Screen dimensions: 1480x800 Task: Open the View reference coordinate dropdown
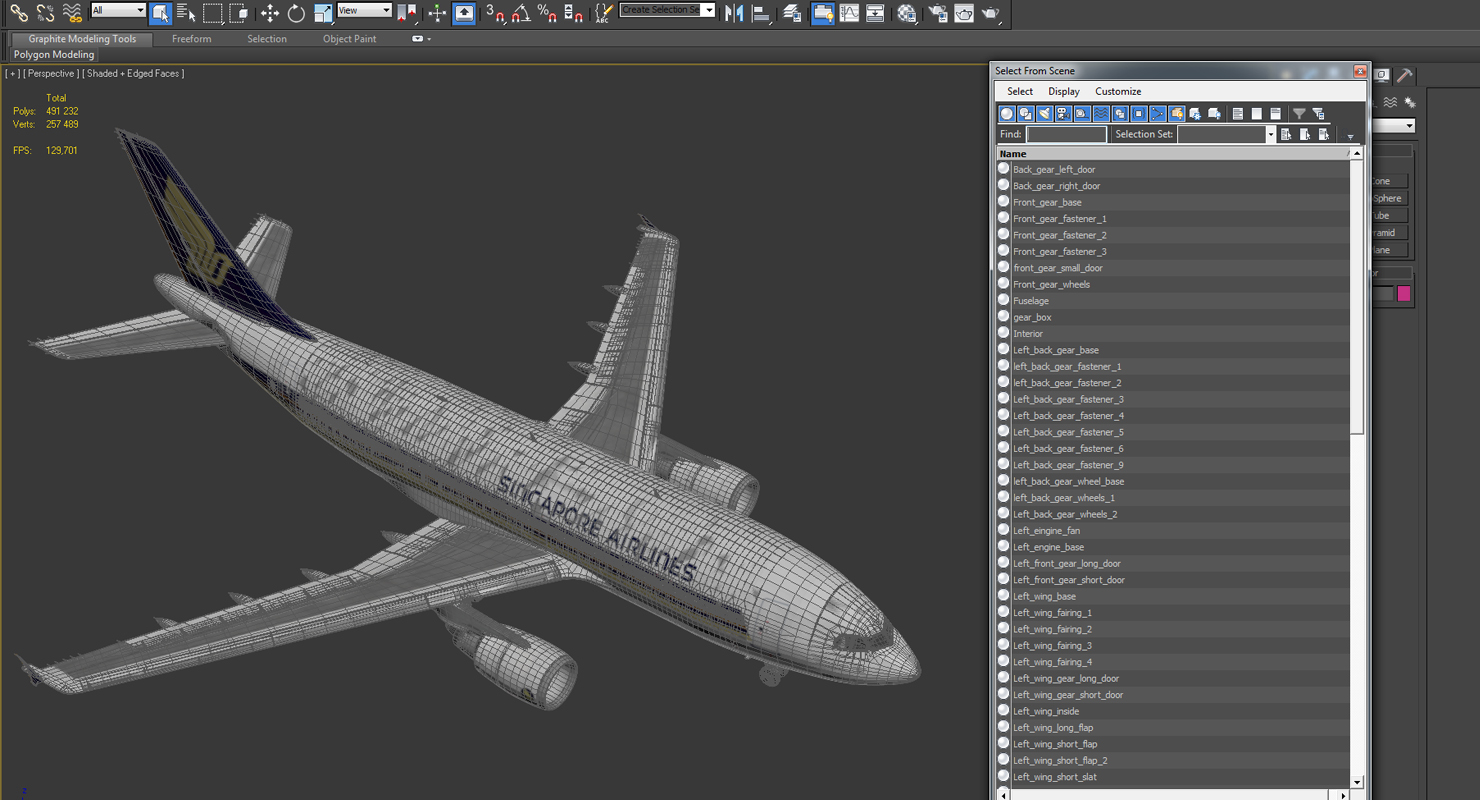(x=364, y=10)
